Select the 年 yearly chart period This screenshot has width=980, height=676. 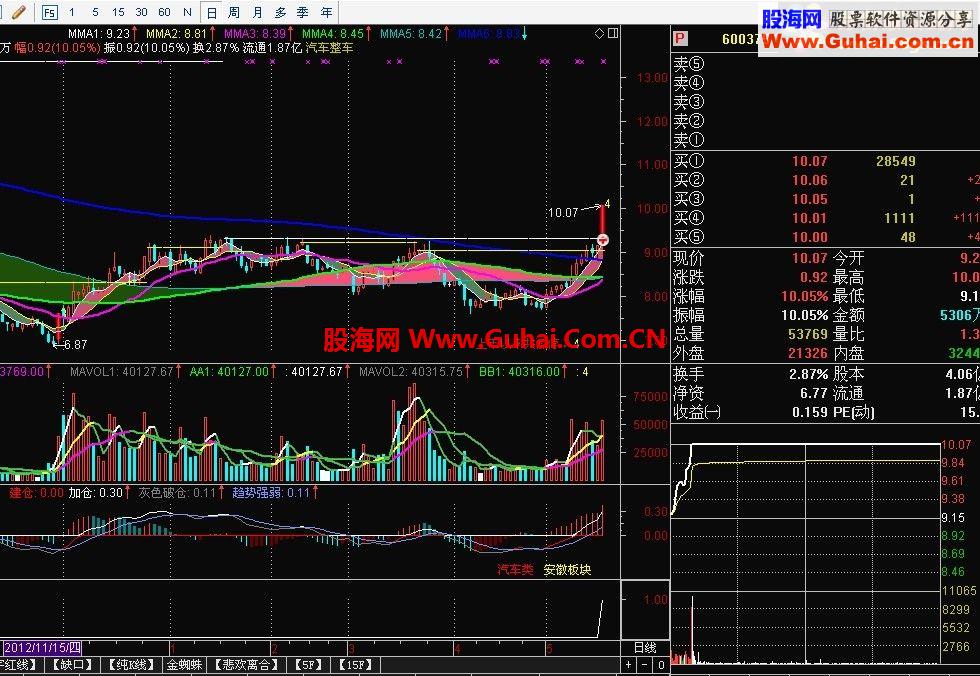coord(326,12)
